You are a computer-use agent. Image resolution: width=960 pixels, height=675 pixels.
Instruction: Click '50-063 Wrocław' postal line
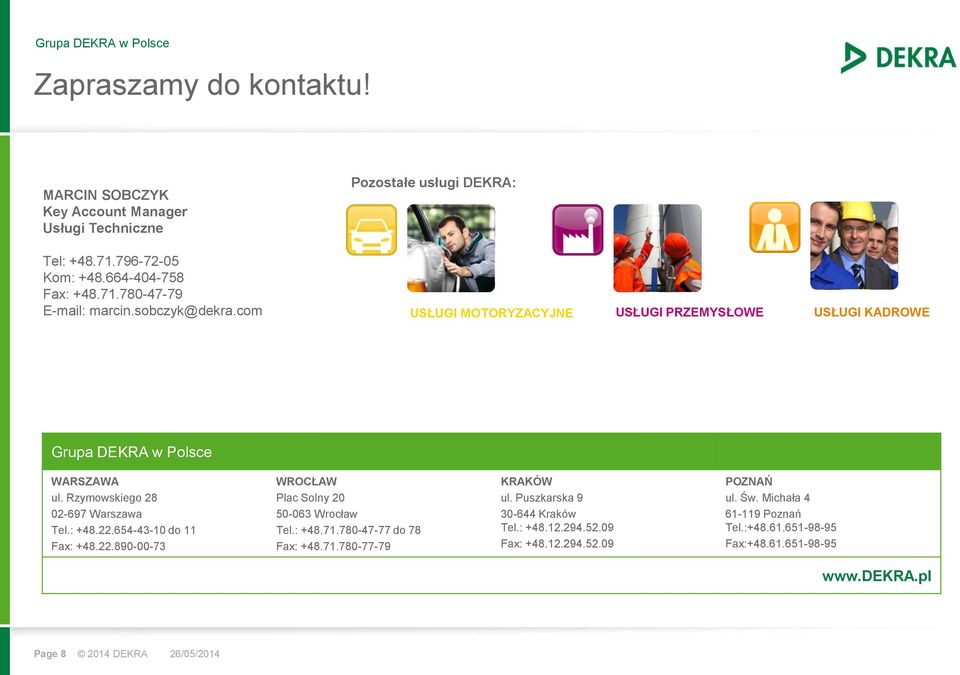pos(316,514)
